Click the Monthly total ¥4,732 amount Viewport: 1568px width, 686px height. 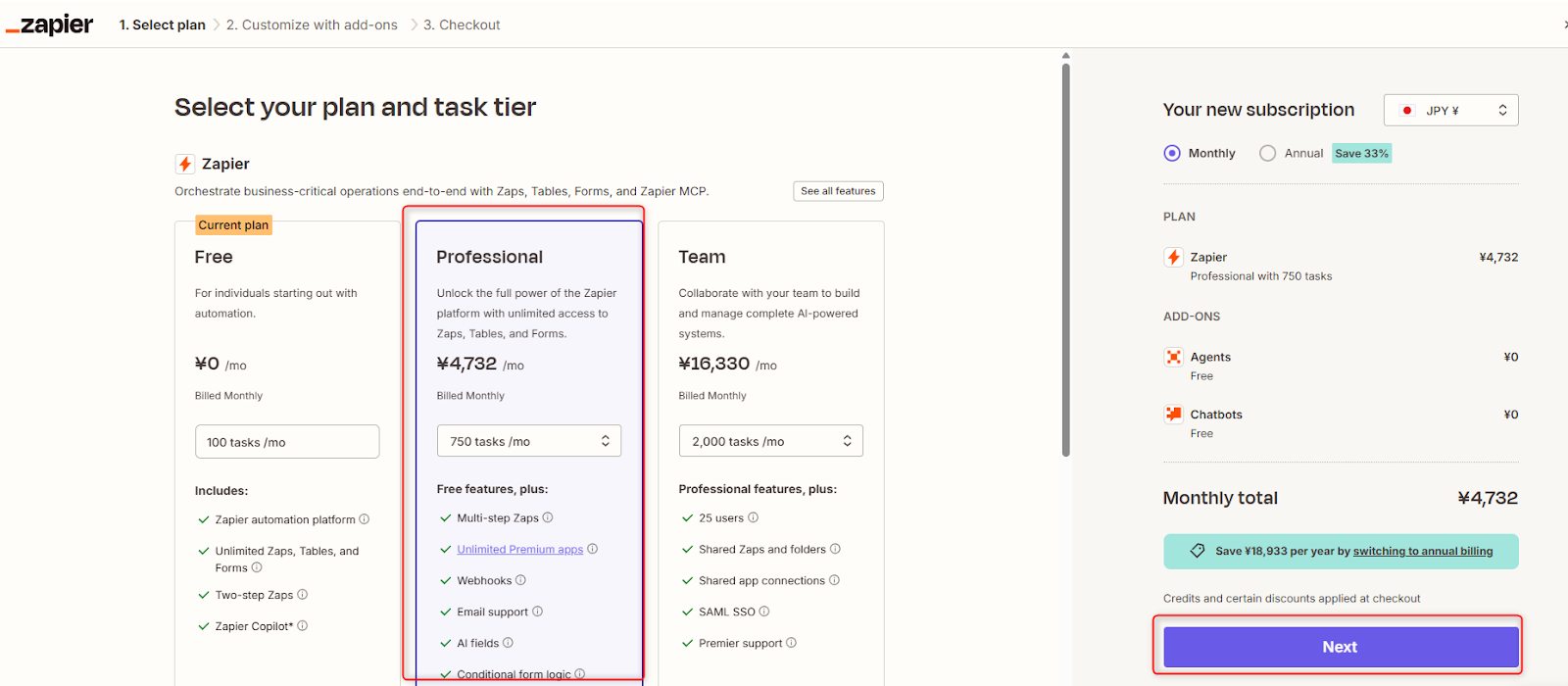[x=1488, y=498]
